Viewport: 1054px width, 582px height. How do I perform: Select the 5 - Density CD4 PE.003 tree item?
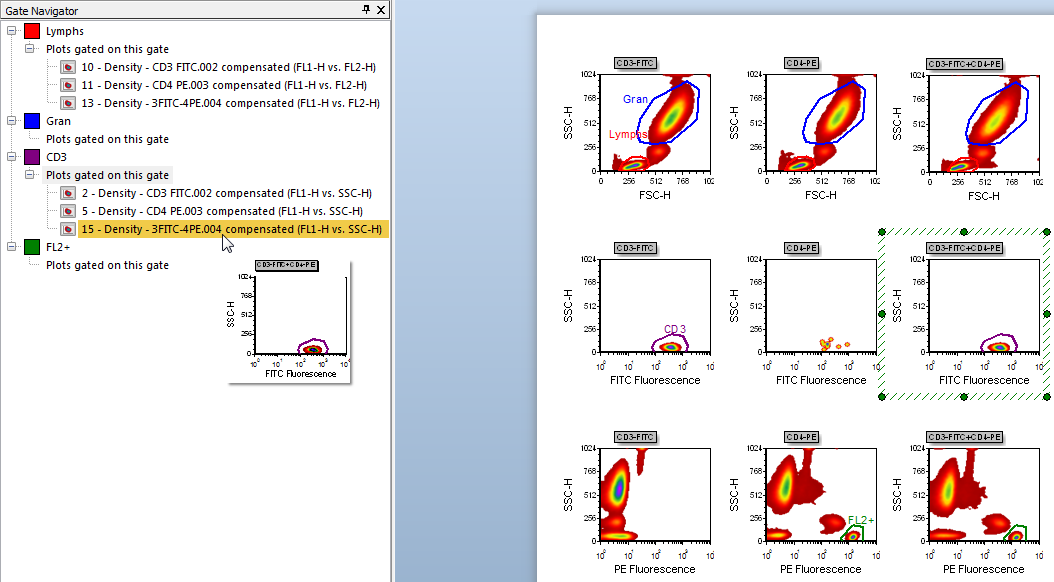[226, 211]
